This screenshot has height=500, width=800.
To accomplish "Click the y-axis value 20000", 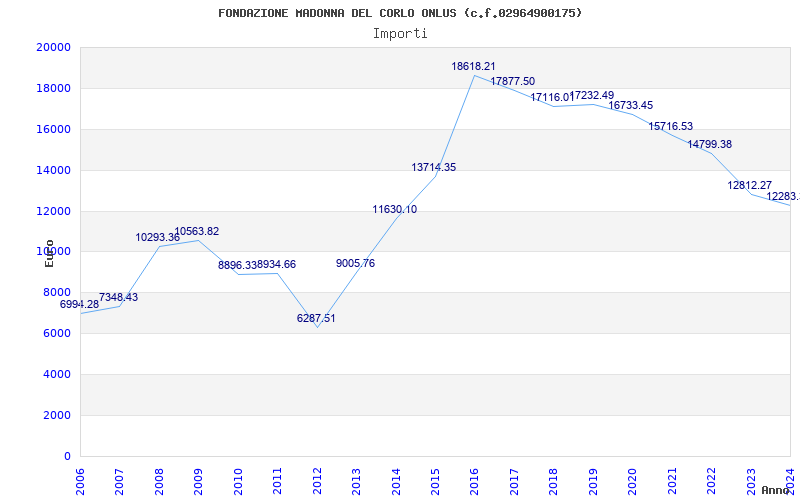I will click(54, 47).
